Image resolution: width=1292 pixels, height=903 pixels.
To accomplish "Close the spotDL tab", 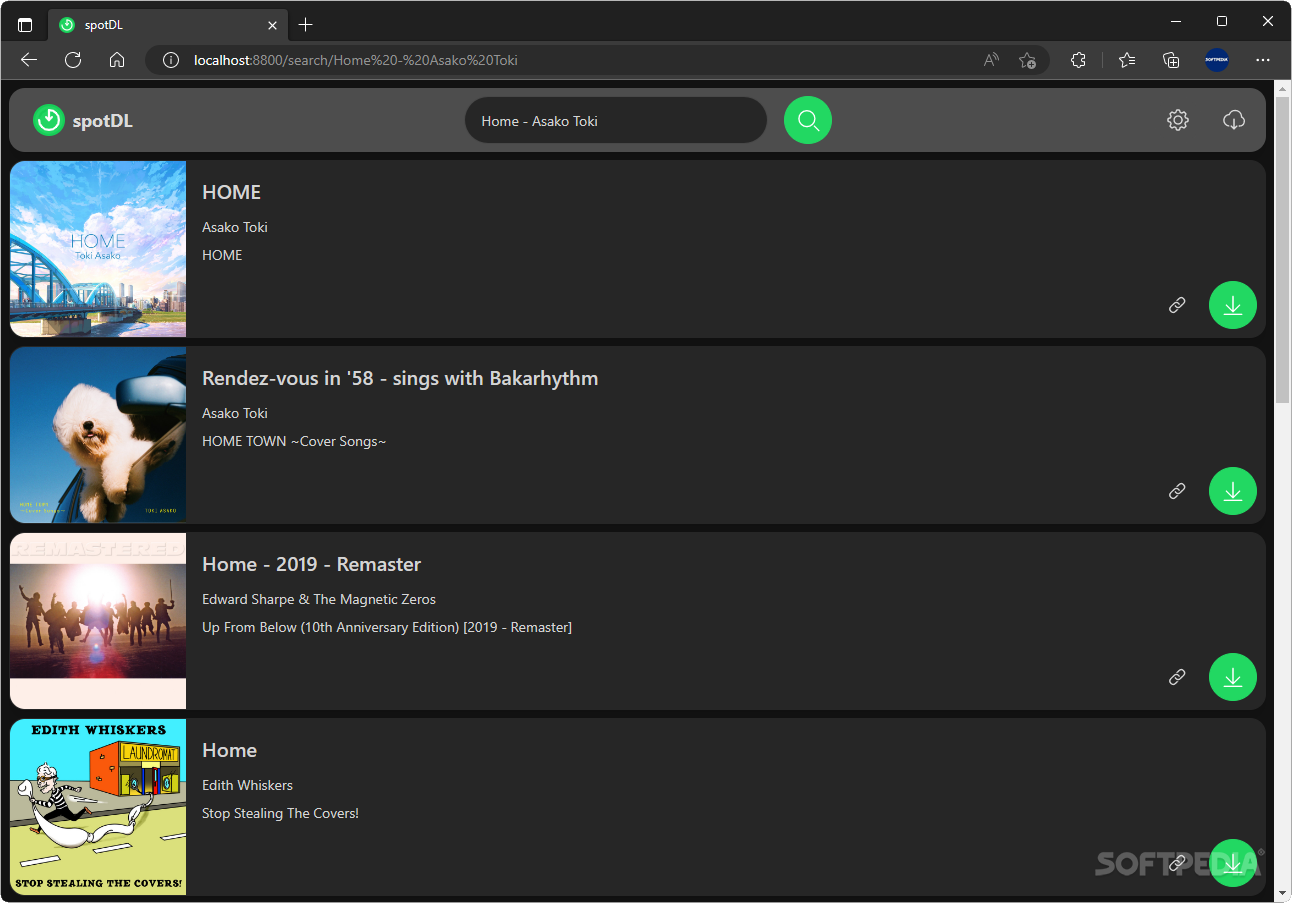I will click(271, 24).
